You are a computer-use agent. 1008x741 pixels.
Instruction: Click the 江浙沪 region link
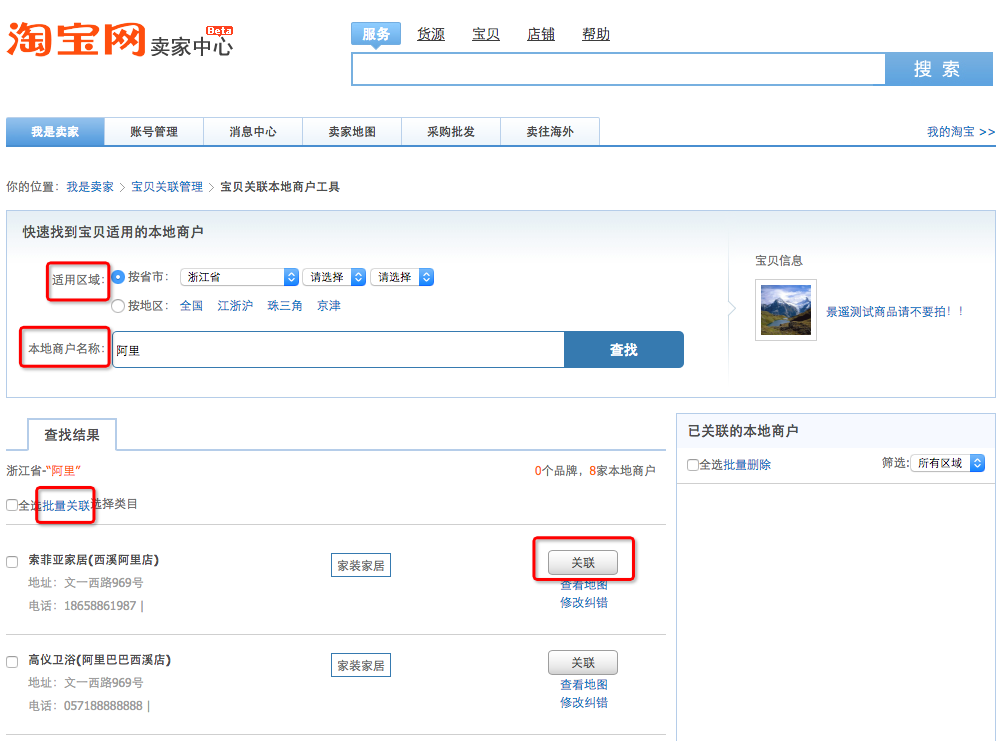pos(235,306)
